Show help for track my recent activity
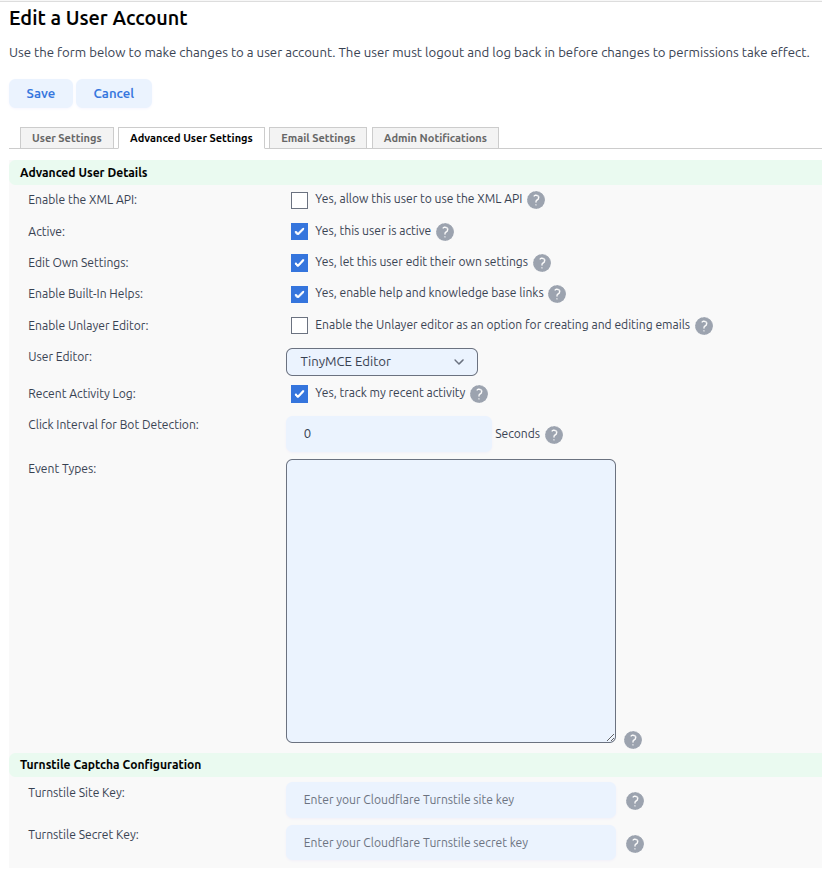The width and height of the screenshot is (822, 876). 479,394
